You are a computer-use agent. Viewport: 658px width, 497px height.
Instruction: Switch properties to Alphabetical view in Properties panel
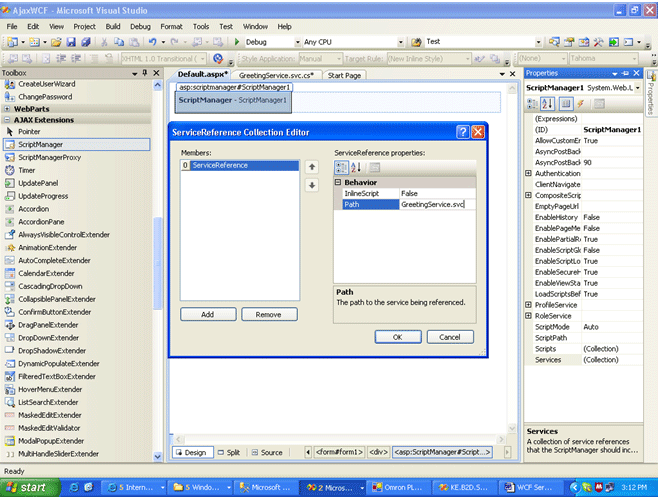548,104
